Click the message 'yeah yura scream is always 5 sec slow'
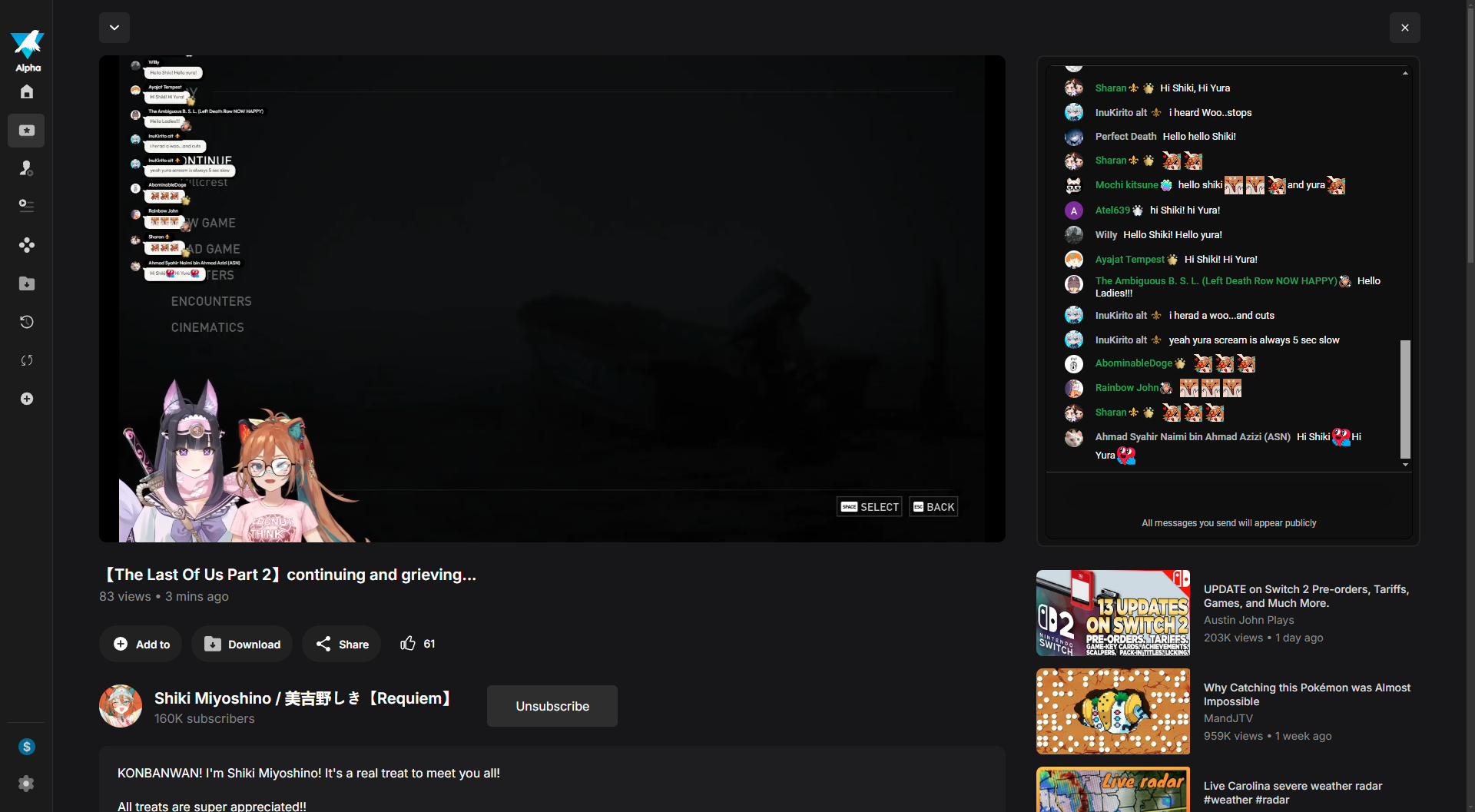This screenshot has width=1475, height=812. (x=1254, y=340)
